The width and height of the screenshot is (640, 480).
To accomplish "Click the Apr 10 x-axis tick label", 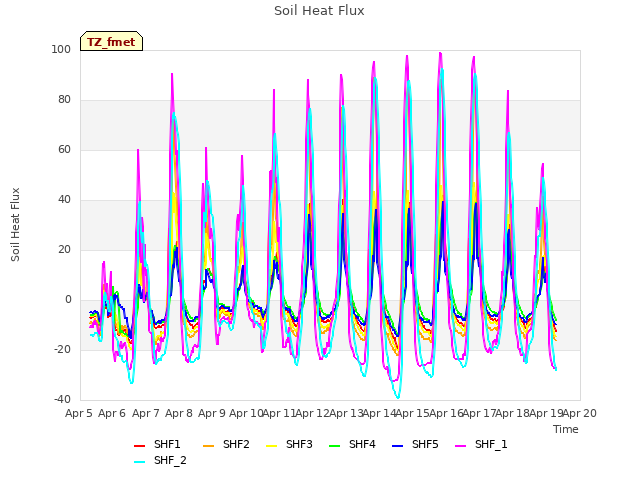I will (246, 413).
